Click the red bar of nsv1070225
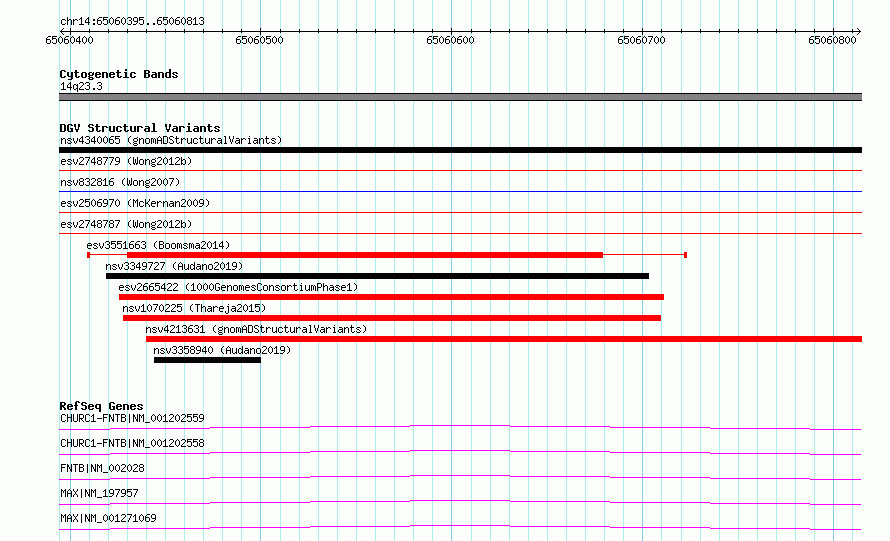Screen dimensions: 890x541 tap(392, 318)
